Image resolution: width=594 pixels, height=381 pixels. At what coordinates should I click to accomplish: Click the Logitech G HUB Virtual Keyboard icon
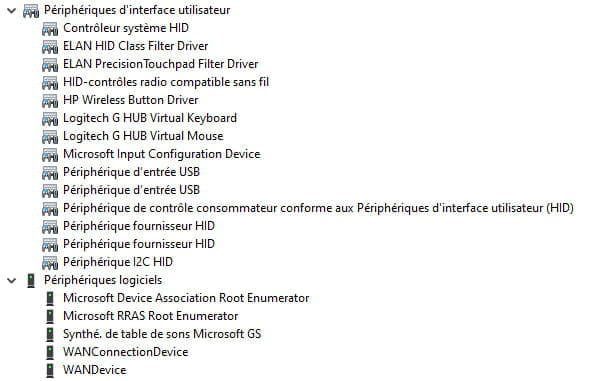pos(50,119)
